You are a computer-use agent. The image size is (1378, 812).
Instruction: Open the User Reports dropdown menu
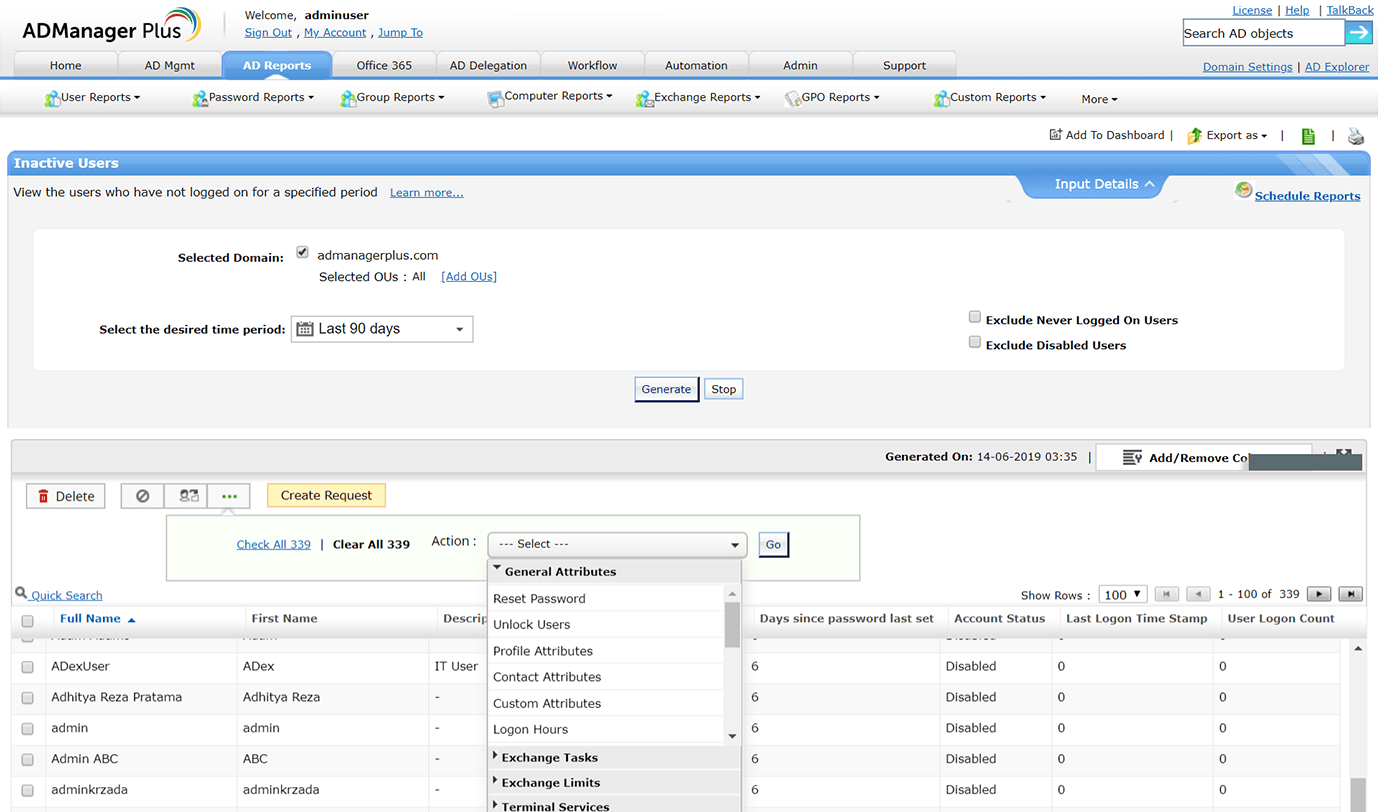click(93, 98)
